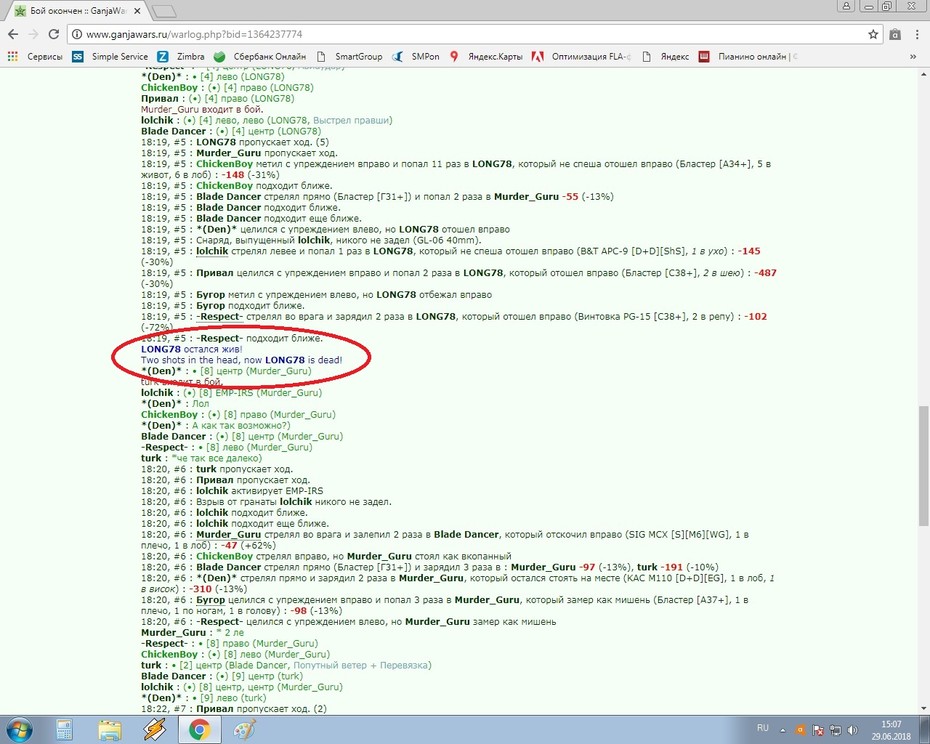
Task: Click the scrollbar up arrow
Action: coord(923,75)
